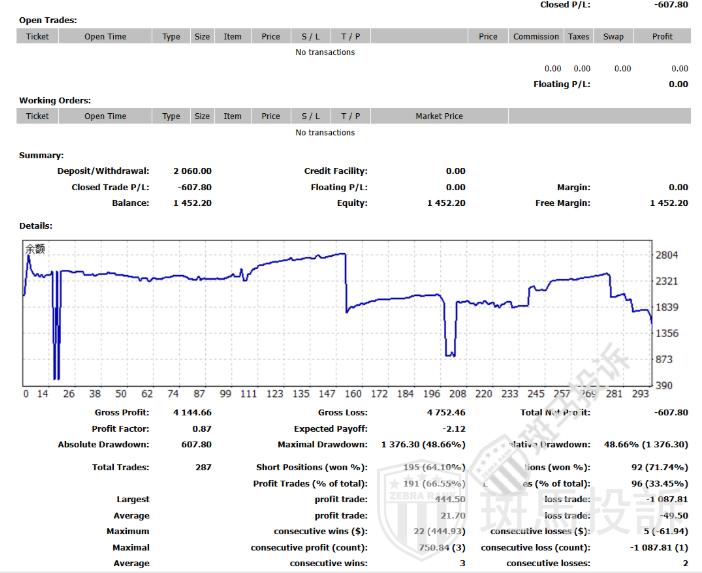702x573 pixels.
Task: Select the Taxes column header
Action: coord(578,36)
